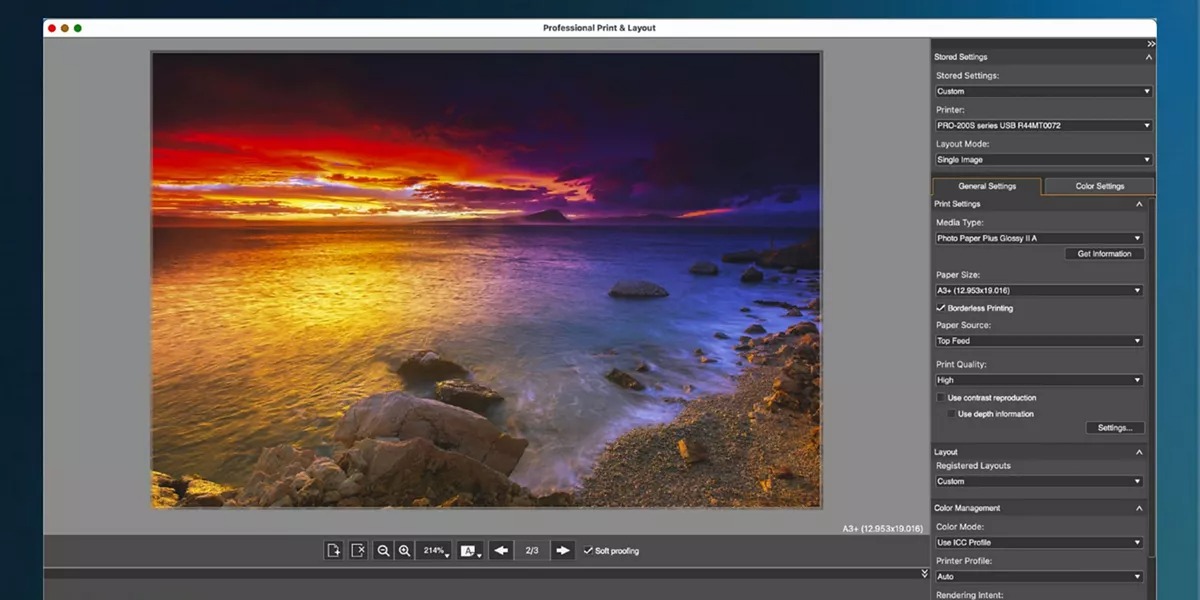Viewport: 1200px width, 600px height.
Task: Click the Professional Print & Layout window title
Action: pyautogui.click(x=599, y=28)
